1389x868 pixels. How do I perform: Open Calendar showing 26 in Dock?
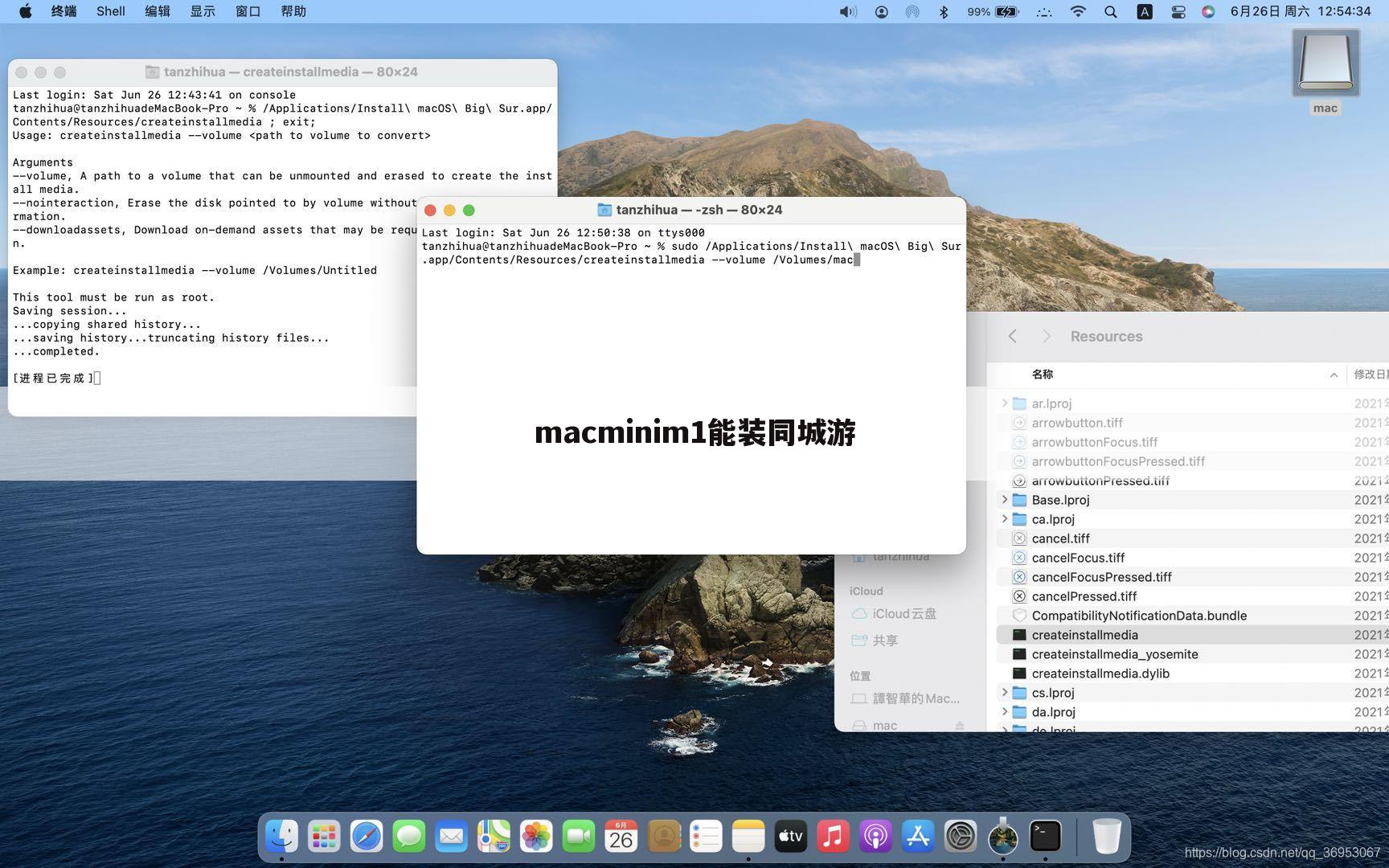click(x=621, y=837)
